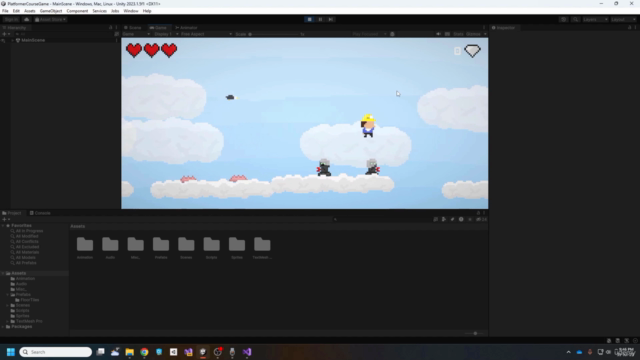Open the Play Focused dropdown
Screen dimensions: 640x360
[x=369, y=34]
